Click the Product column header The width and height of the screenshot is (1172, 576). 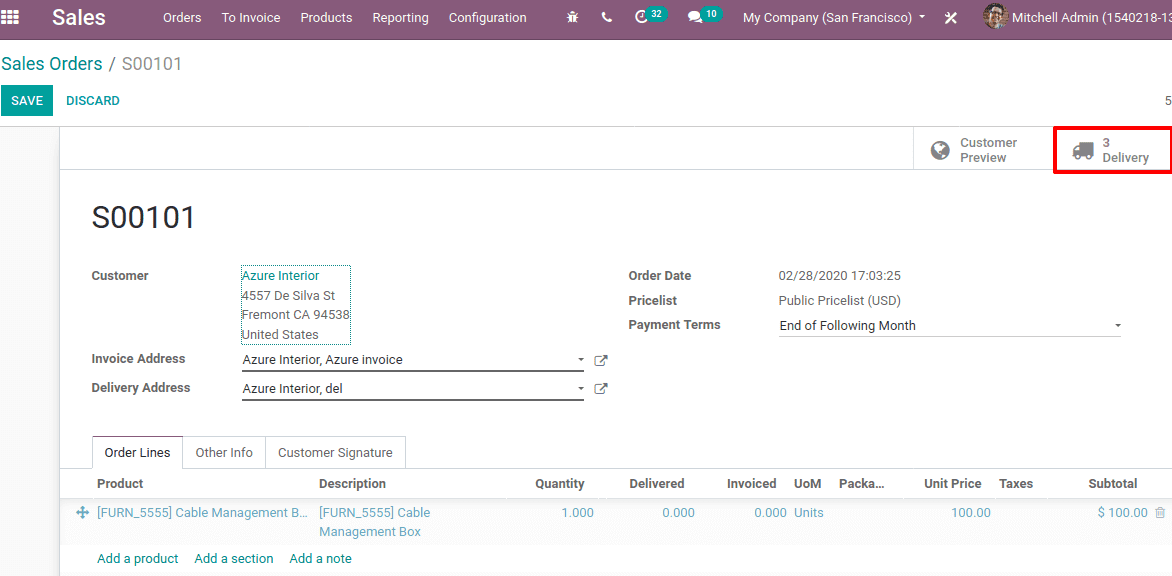tap(120, 484)
